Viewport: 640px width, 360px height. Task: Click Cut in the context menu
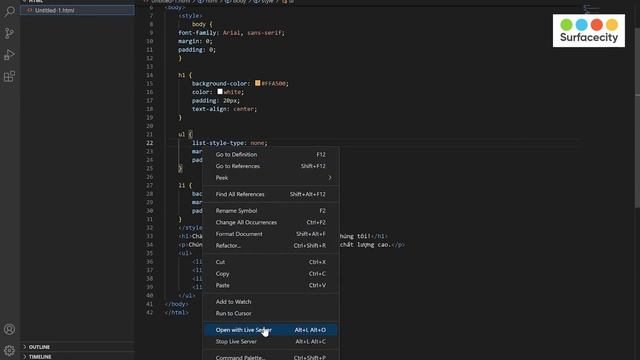pos(271,262)
